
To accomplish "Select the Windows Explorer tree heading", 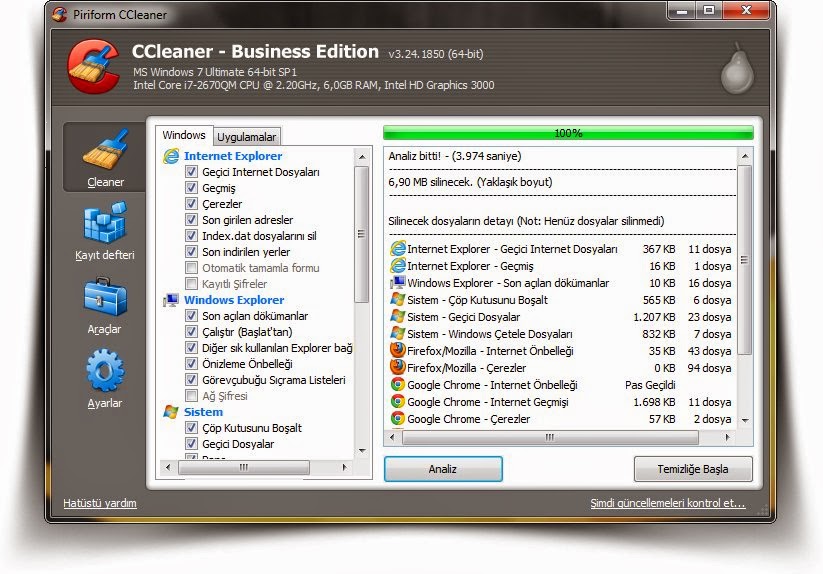I will [234, 300].
